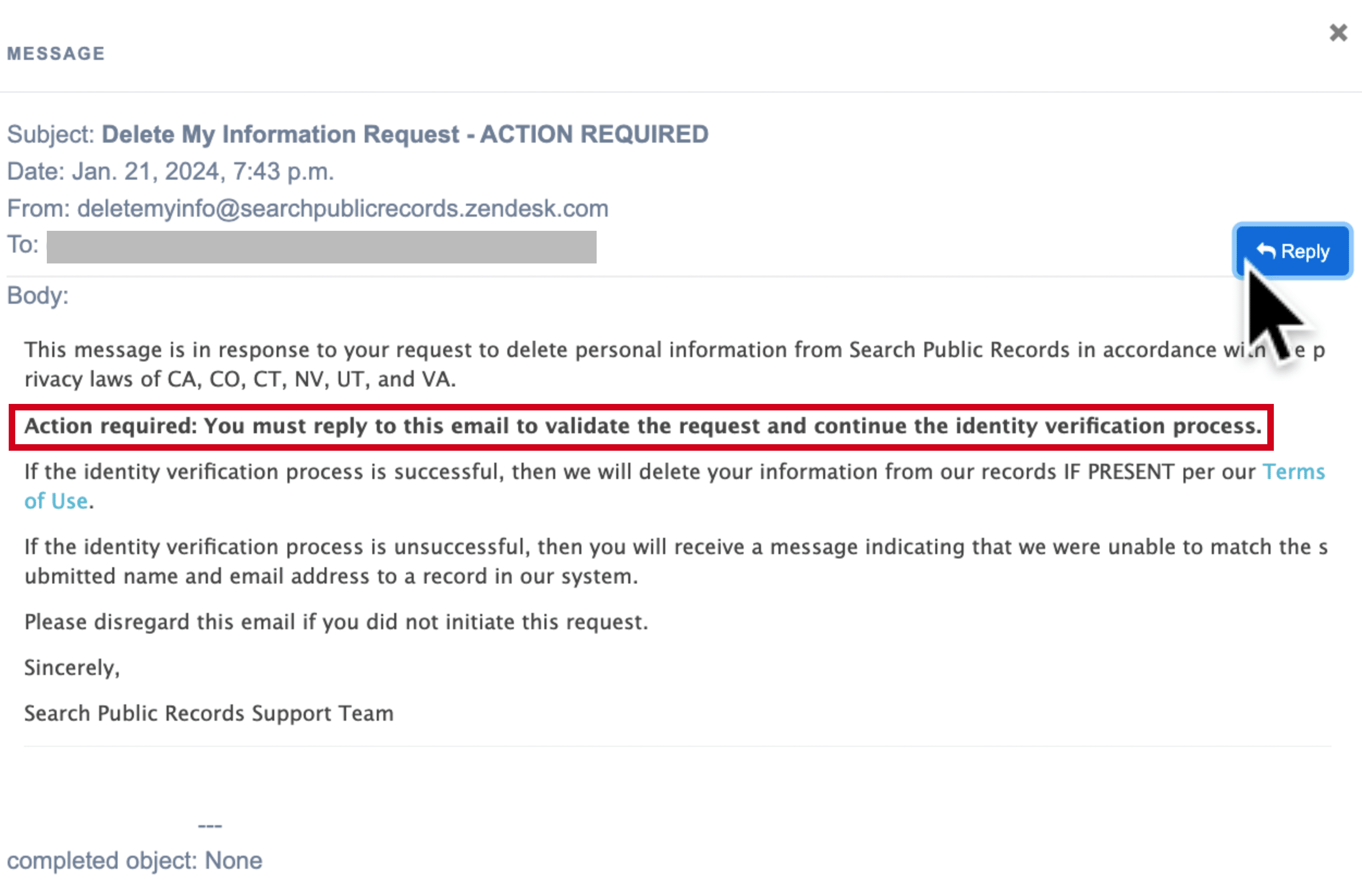Screen dimensions: 1362x896
Task: Click the curved arrow icon inside Reply
Action: 1265,250
